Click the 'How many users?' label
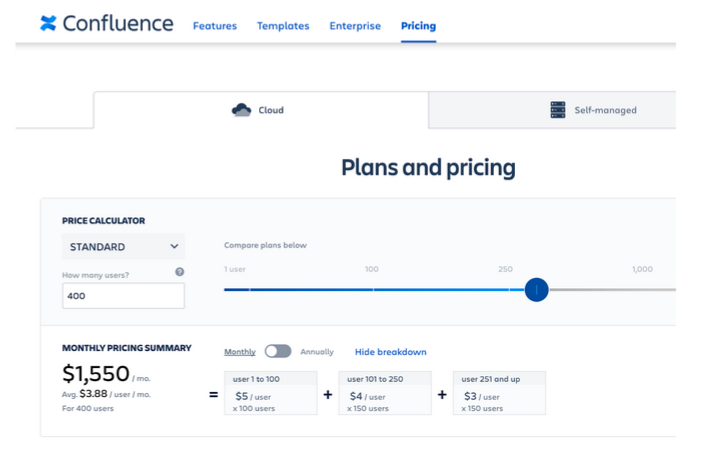The width and height of the screenshot is (717, 470). (x=96, y=275)
